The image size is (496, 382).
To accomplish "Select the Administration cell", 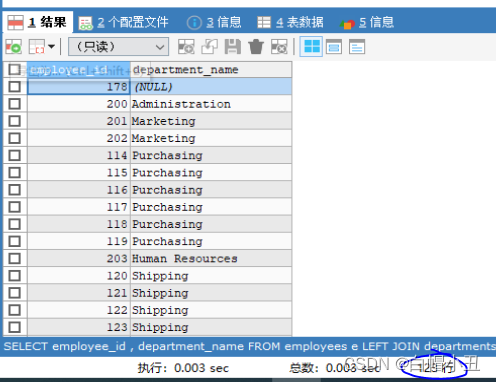I will pos(211,104).
